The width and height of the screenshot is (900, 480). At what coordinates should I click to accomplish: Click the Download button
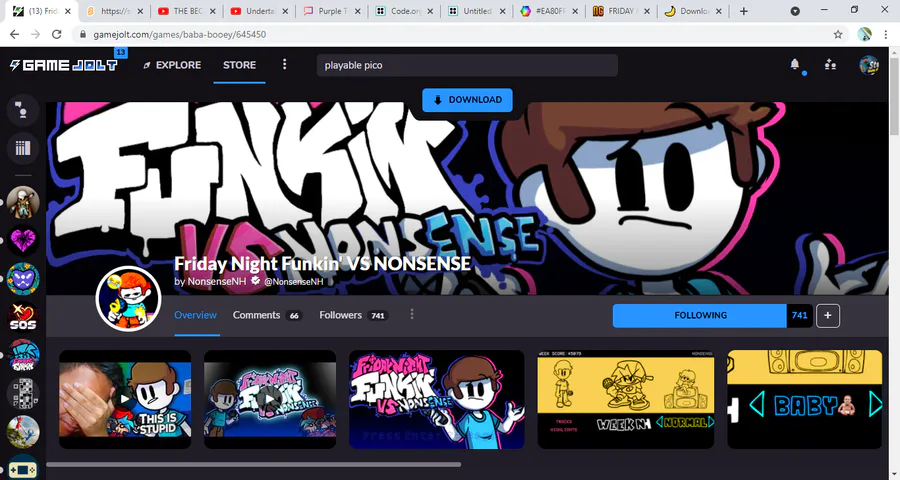467,100
